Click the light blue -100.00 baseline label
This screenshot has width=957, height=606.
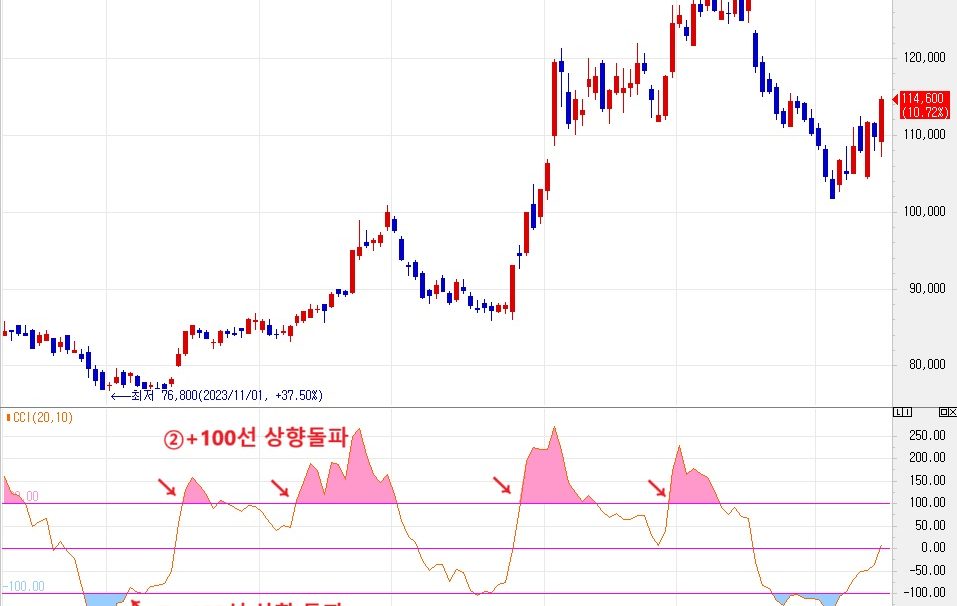coord(23,586)
